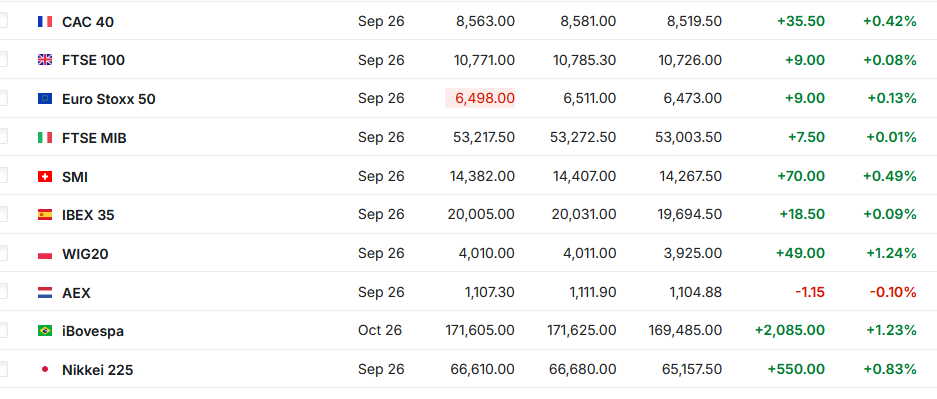Click the UK flag icon beside FTSE 100
The image size is (937, 399).
(x=45, y=60)
